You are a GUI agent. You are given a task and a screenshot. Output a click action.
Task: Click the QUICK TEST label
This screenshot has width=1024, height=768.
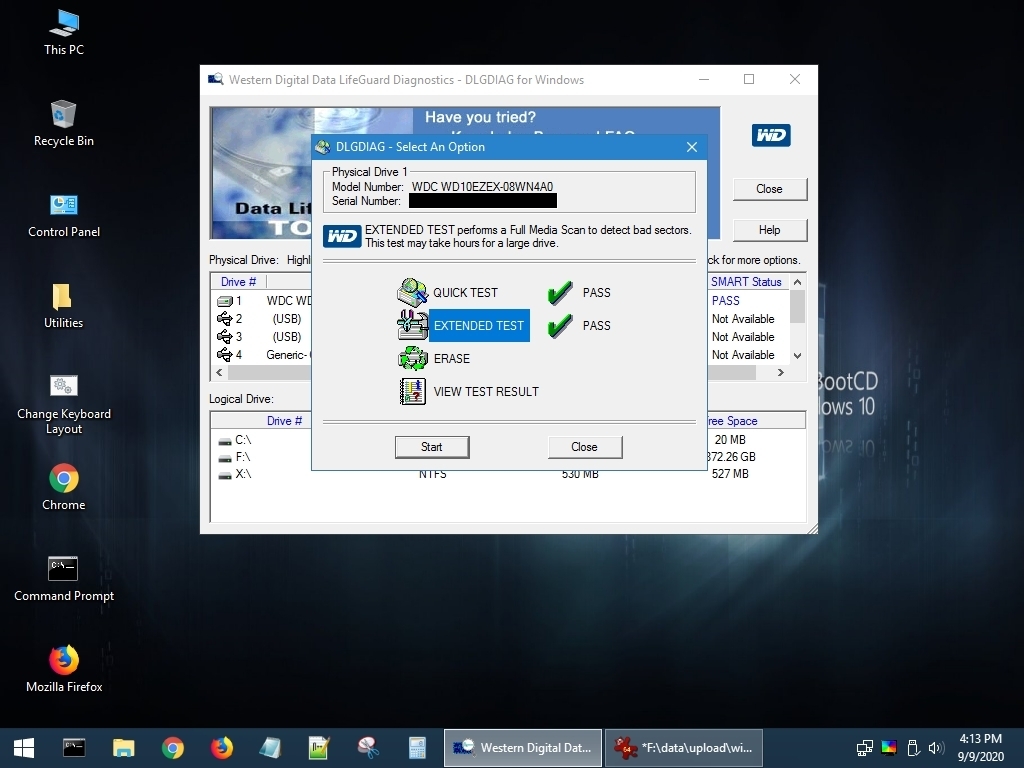(x=465, y=293)
